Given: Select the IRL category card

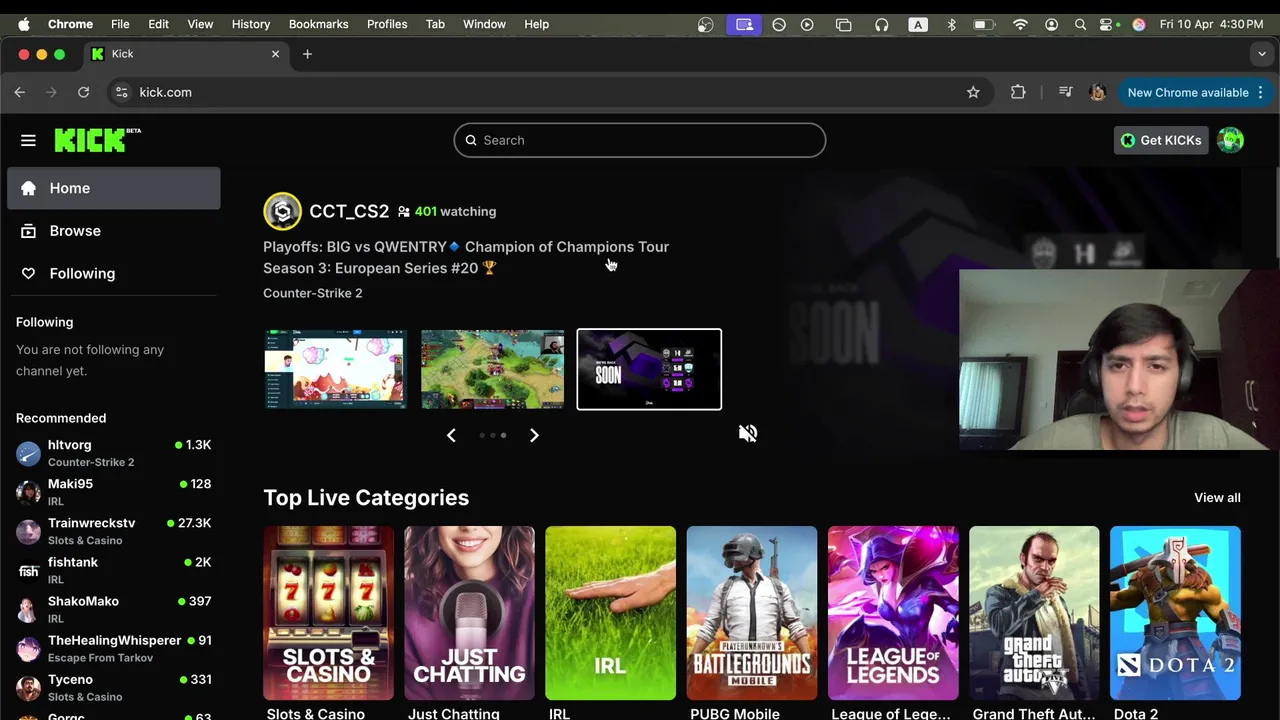Looking at the screenshot, I should click(x=610, y=613).
